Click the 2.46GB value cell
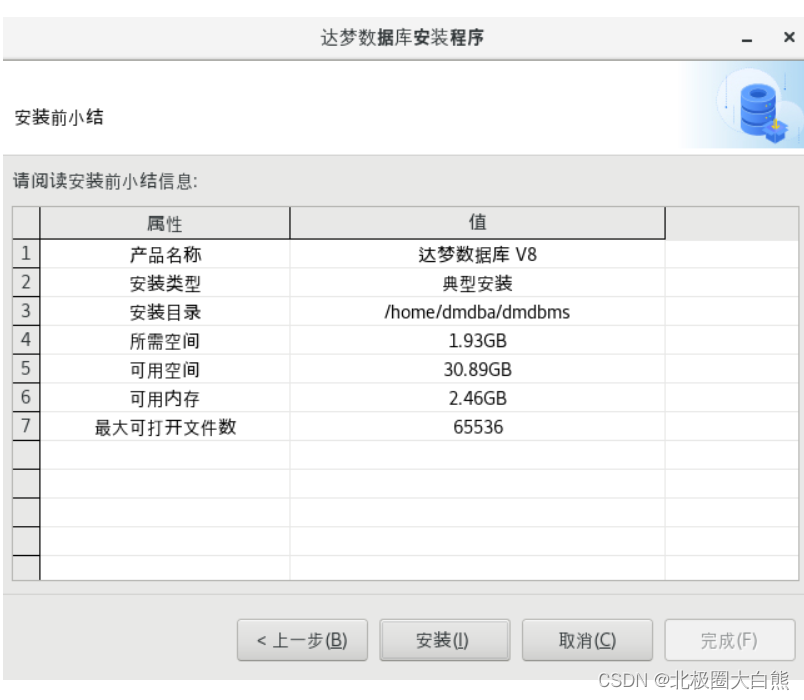The image size is (804, 700). [x=477, y=397]
